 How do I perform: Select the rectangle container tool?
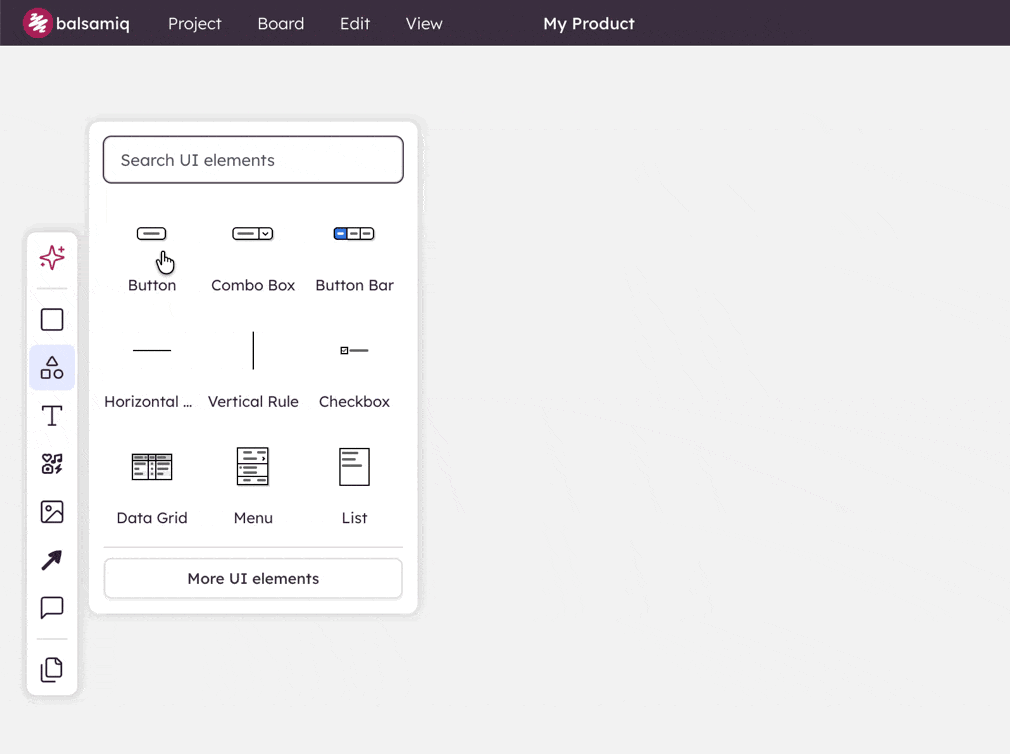pos(52,319)
